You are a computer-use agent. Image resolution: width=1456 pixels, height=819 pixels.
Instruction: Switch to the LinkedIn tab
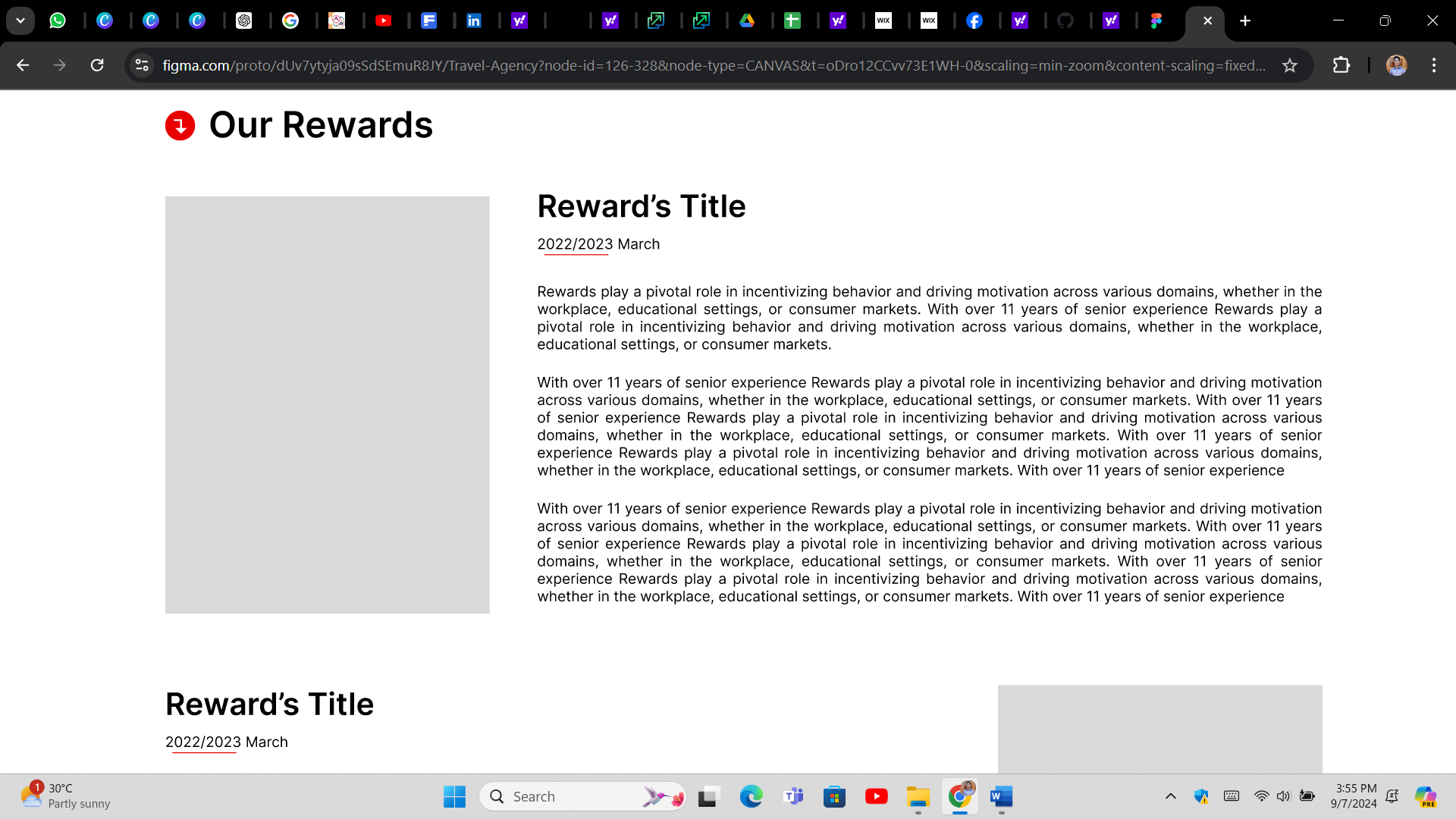(473, 20)
